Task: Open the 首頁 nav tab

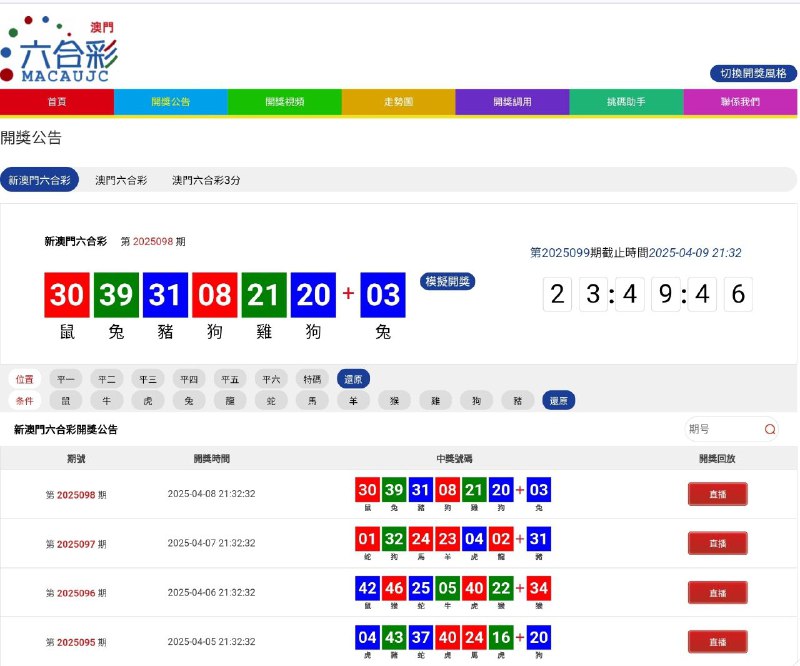Action: [x=57, y=102]
